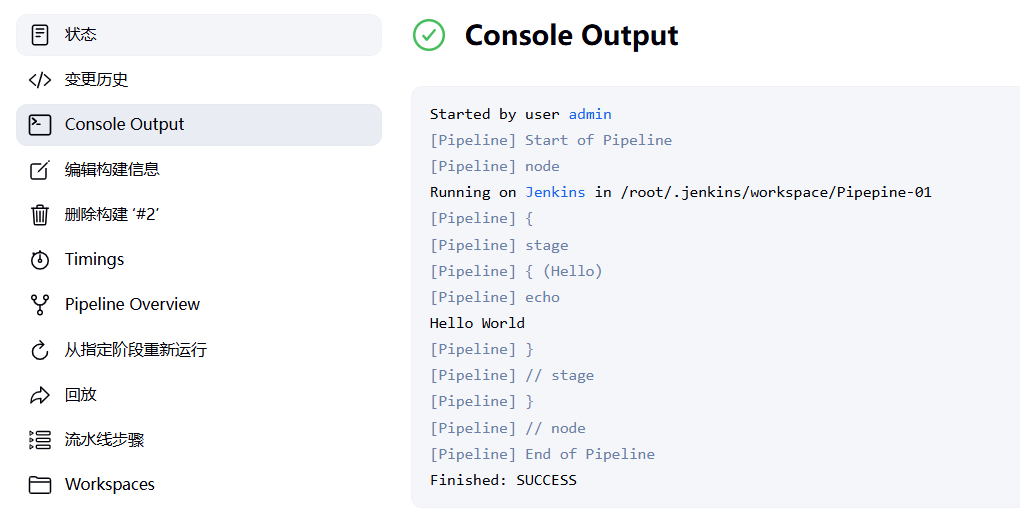Click the 回放 replay arrow icon
Viewport: 1020px width, 512px height.
40,395
